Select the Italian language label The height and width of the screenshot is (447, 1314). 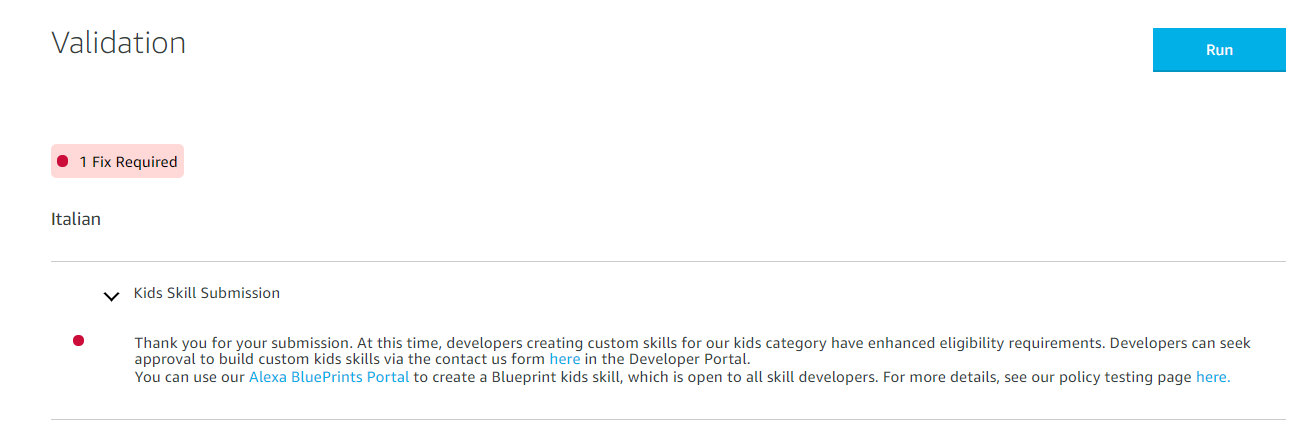pos(76,219)
